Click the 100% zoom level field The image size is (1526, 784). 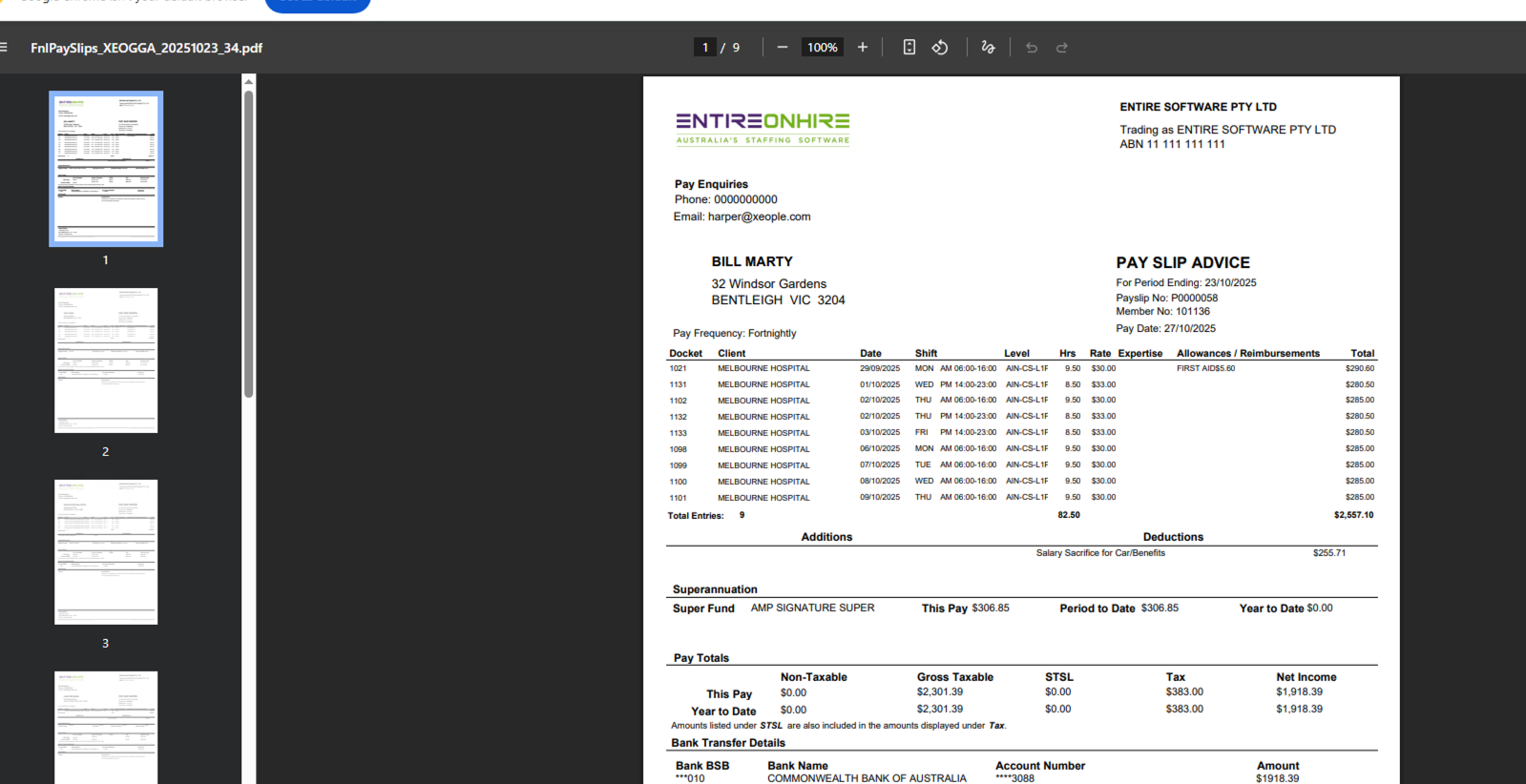(822, 47)
